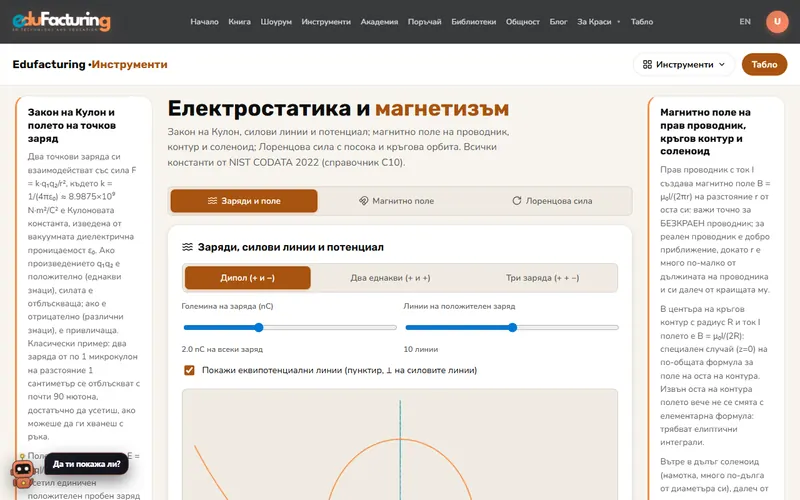Screen dimensions: 800x500
Task: Click the orange Табло button
Action: 764,64
